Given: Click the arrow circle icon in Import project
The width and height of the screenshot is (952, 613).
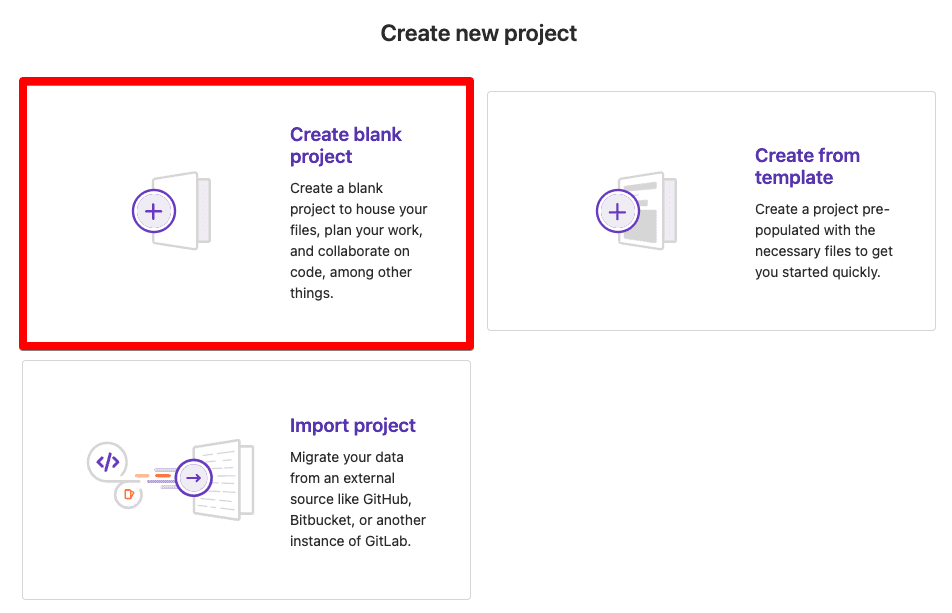Looking at the screenshot, I should pos(194,478).
